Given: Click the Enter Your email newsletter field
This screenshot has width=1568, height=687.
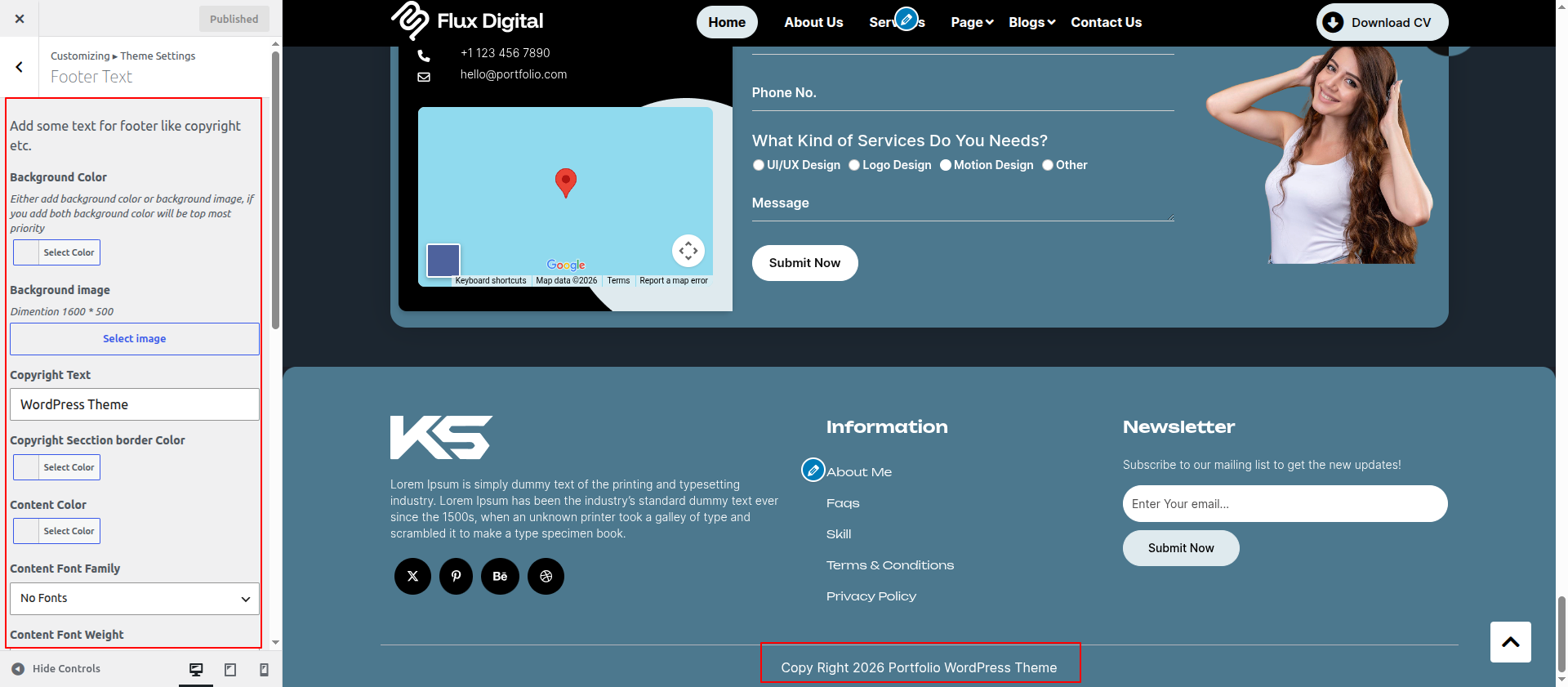Looking at the screenshot, I should click(1285, 504).
